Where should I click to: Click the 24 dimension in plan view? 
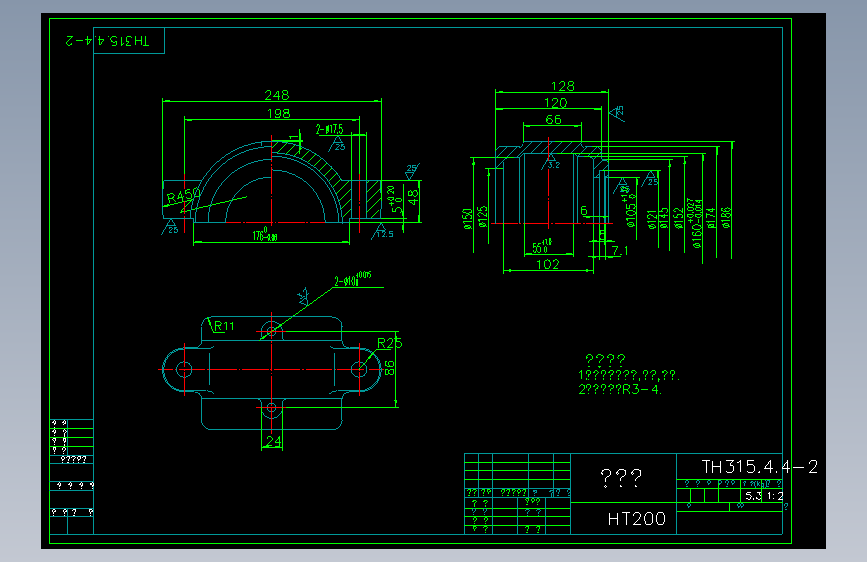tap(273, 441)
